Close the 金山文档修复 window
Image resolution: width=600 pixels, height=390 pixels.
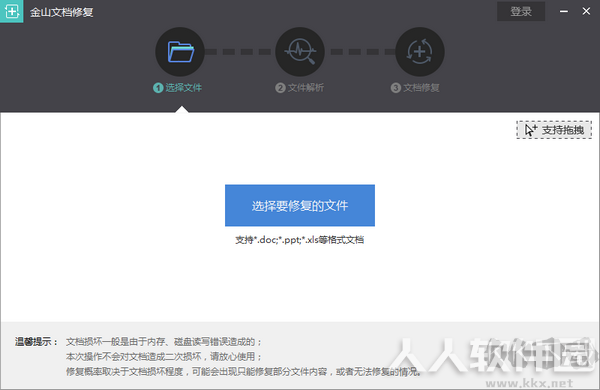(586, 11)
